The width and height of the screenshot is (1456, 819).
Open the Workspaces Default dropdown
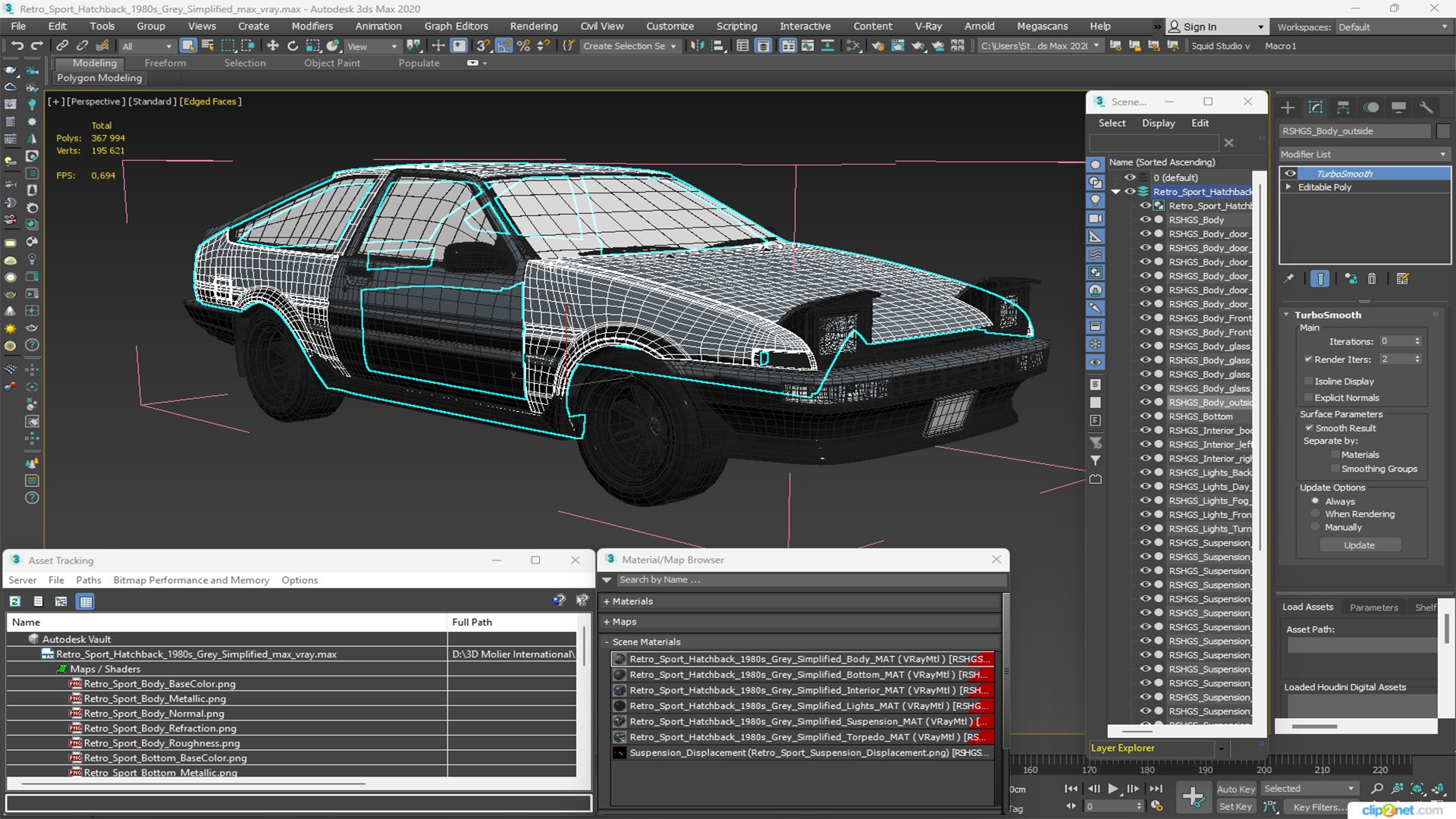tap(1393, 27)
